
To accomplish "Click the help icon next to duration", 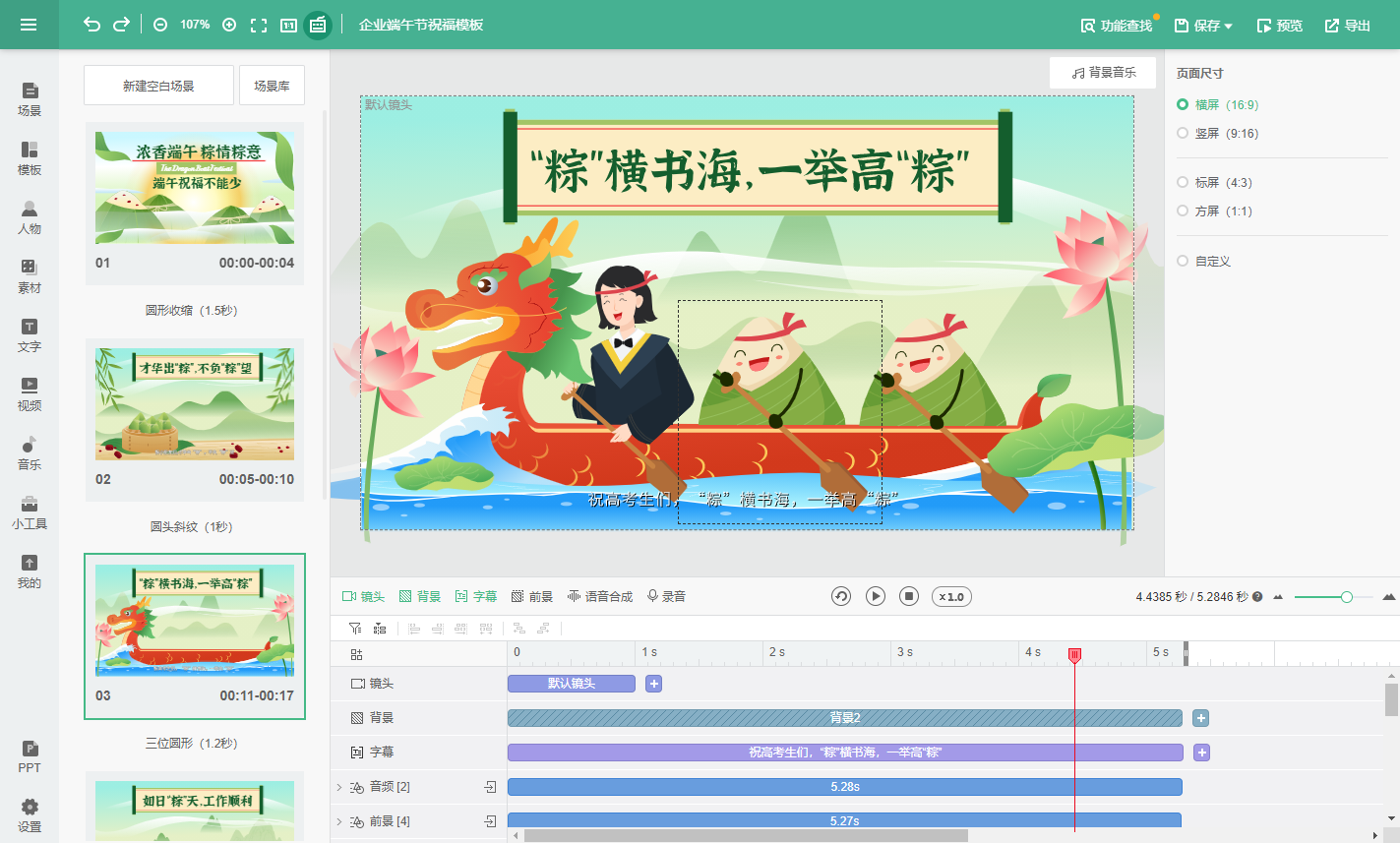I will coord(1257,597).
